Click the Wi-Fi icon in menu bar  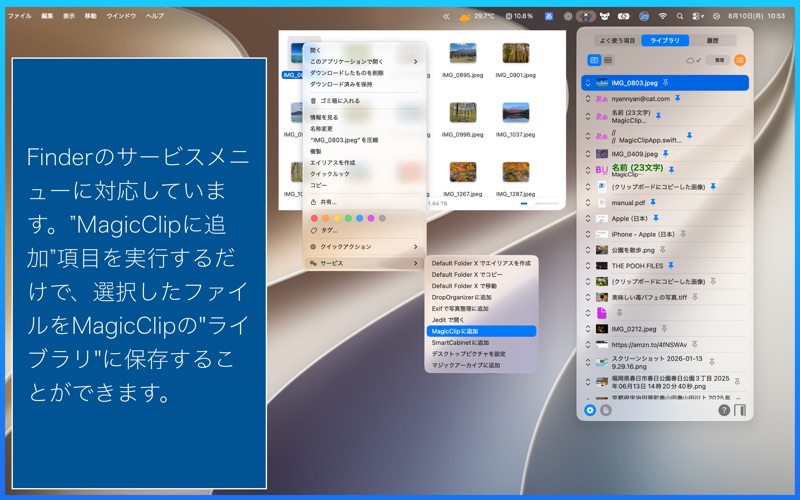[662, 16]
